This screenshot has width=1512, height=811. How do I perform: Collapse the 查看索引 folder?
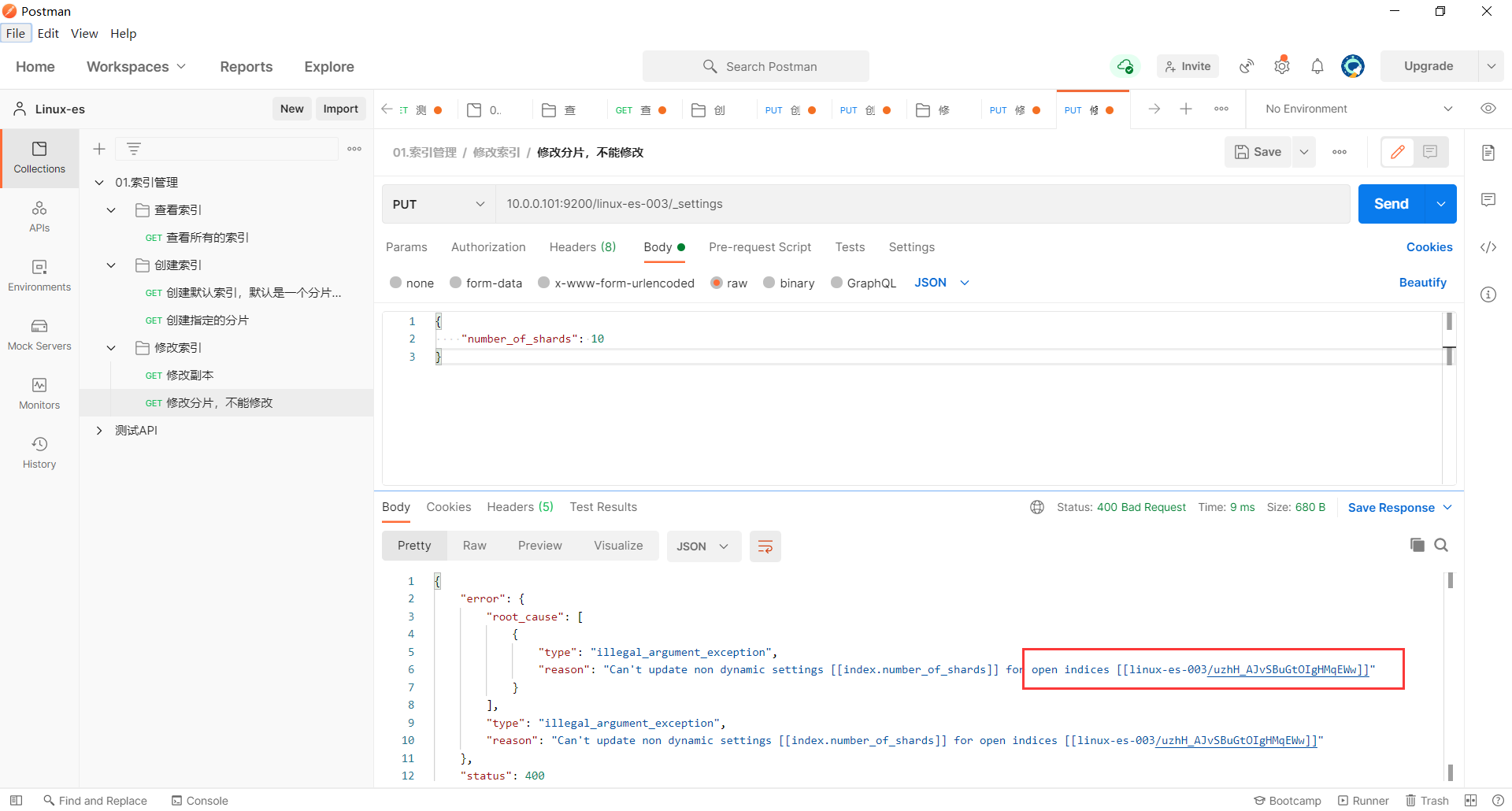[111, 210]
